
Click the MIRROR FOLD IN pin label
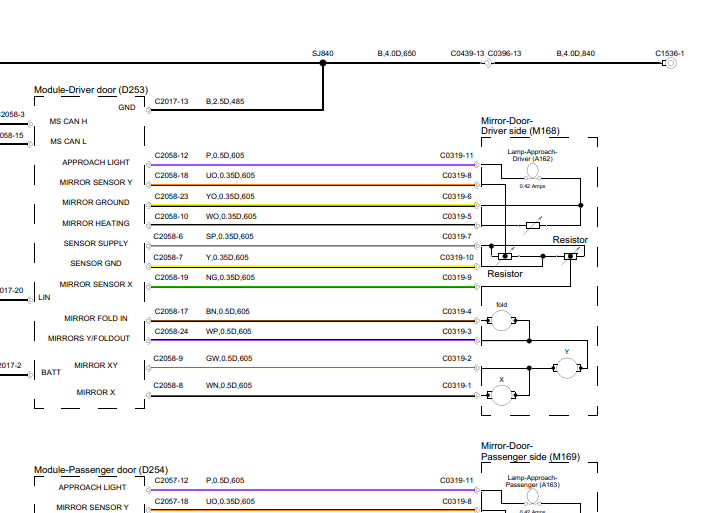96,318
